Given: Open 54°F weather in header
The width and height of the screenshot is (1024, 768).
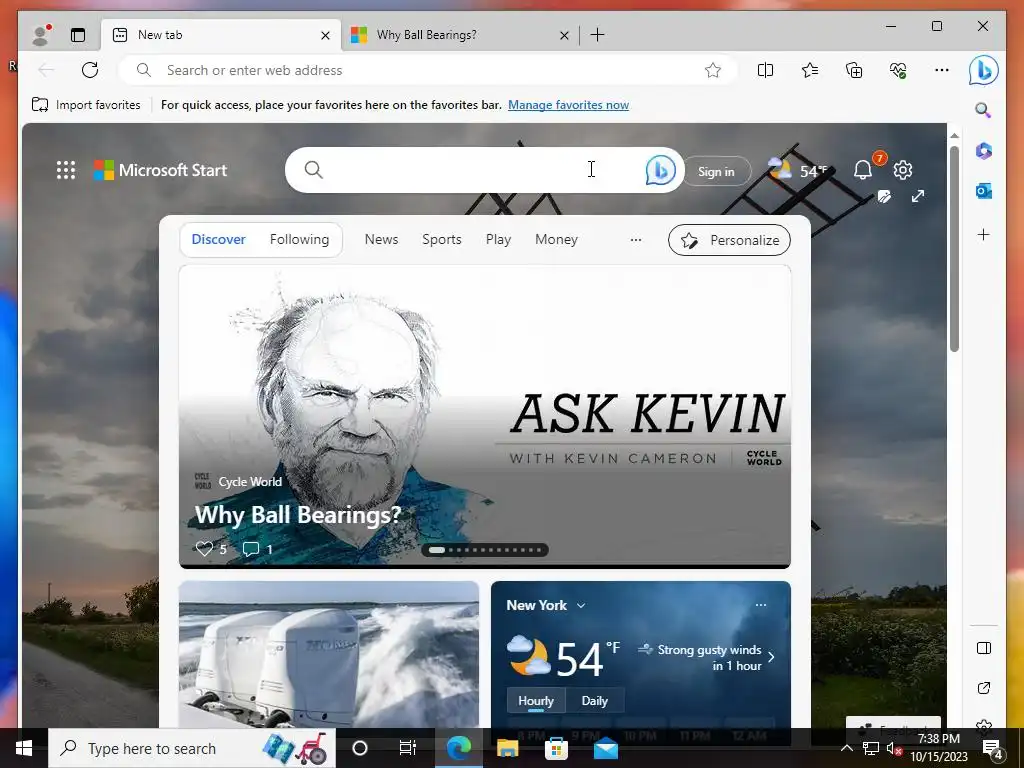Looking at the screenshot, I should (x=798, y=170).
